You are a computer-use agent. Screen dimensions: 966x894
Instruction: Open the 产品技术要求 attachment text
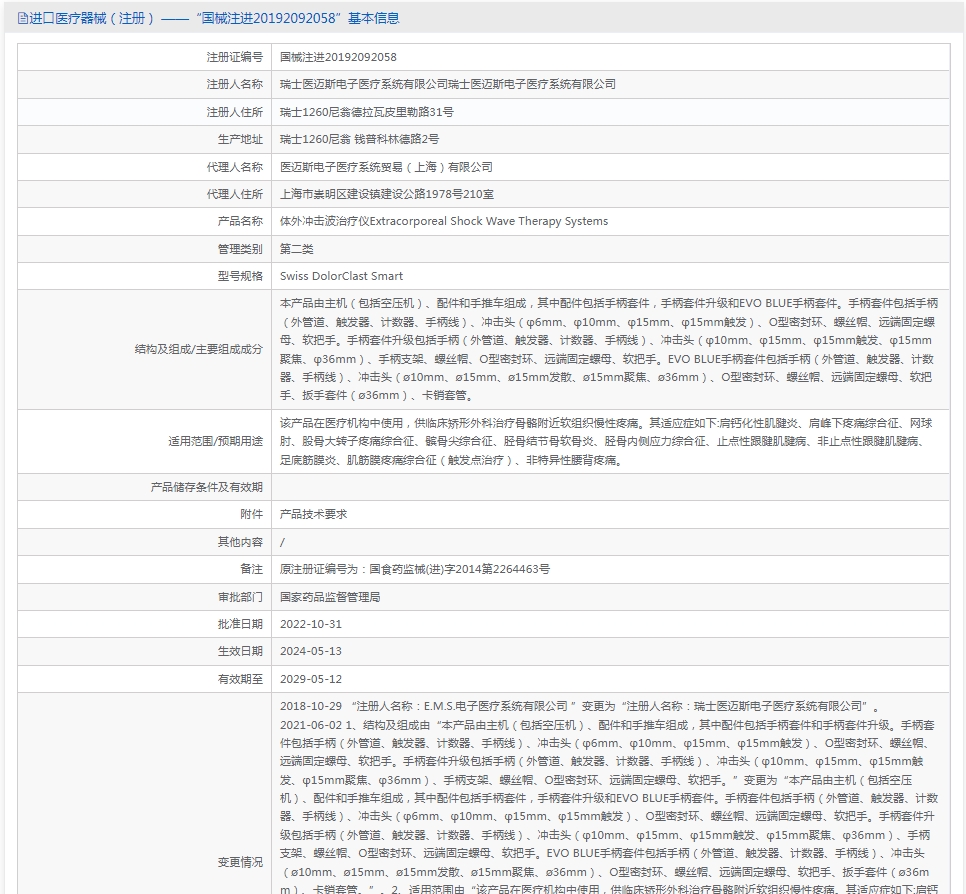click(x=313, y=514)
